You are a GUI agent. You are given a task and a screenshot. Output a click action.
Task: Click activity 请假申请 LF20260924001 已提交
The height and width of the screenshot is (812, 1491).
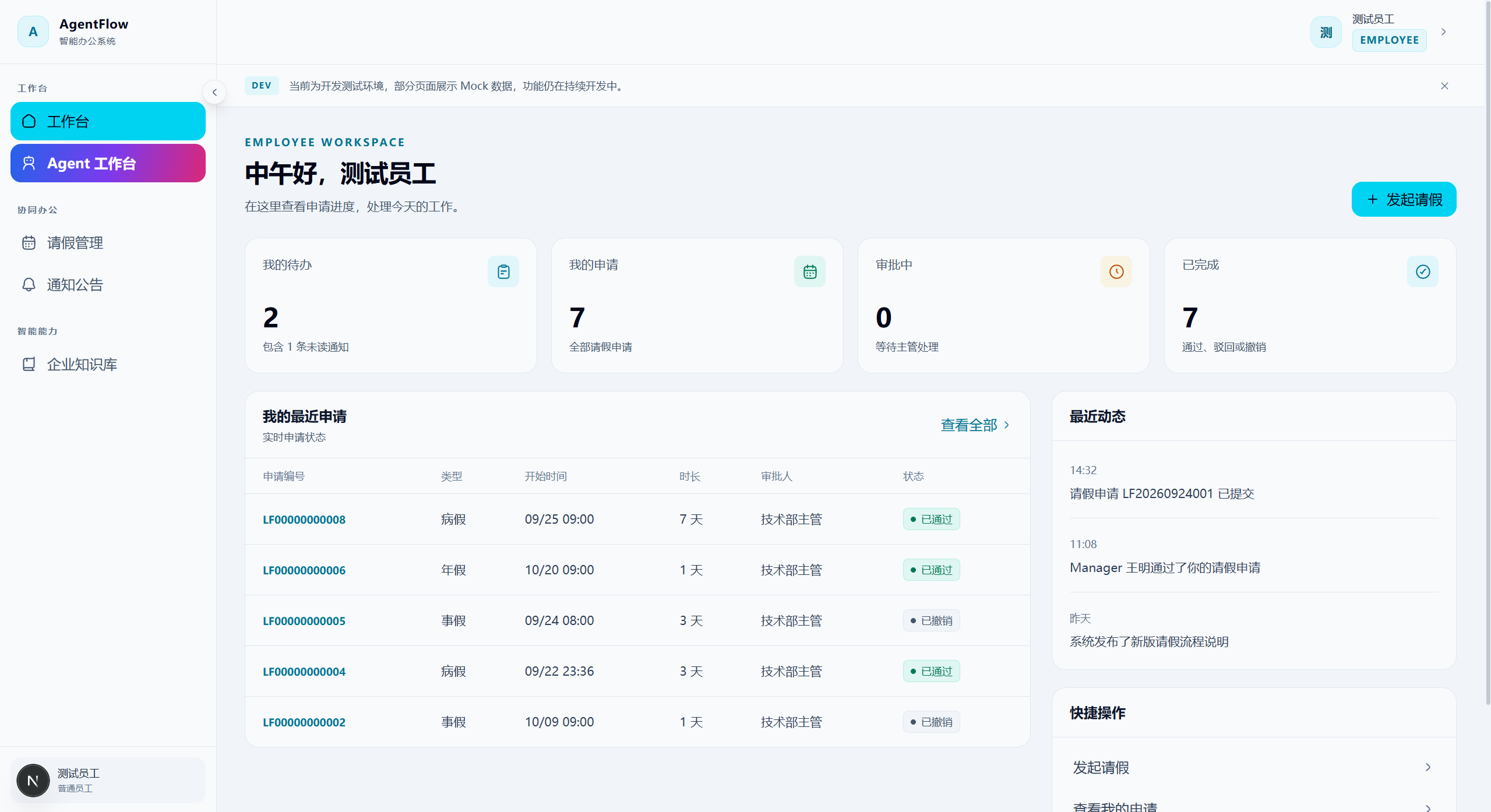tap(1162, 493)
